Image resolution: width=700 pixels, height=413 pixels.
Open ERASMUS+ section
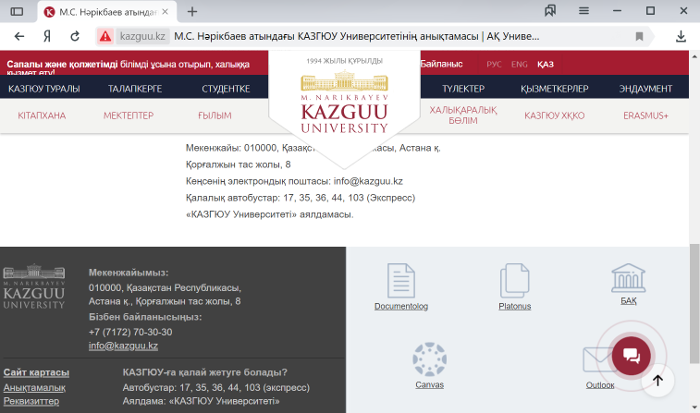pos(646,116)
